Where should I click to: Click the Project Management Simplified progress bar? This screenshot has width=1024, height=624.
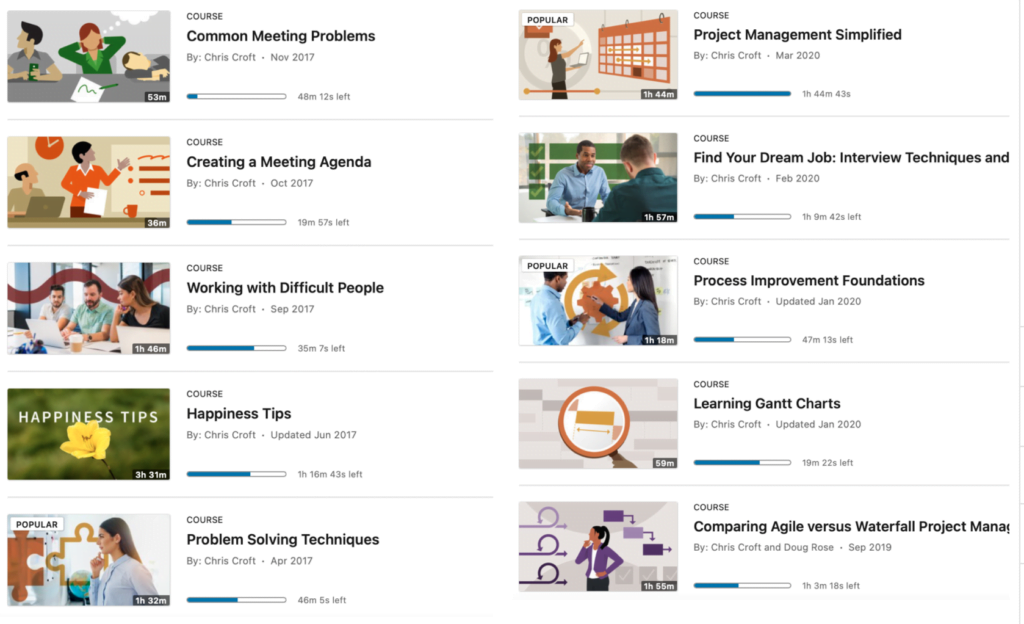[742, 94]
